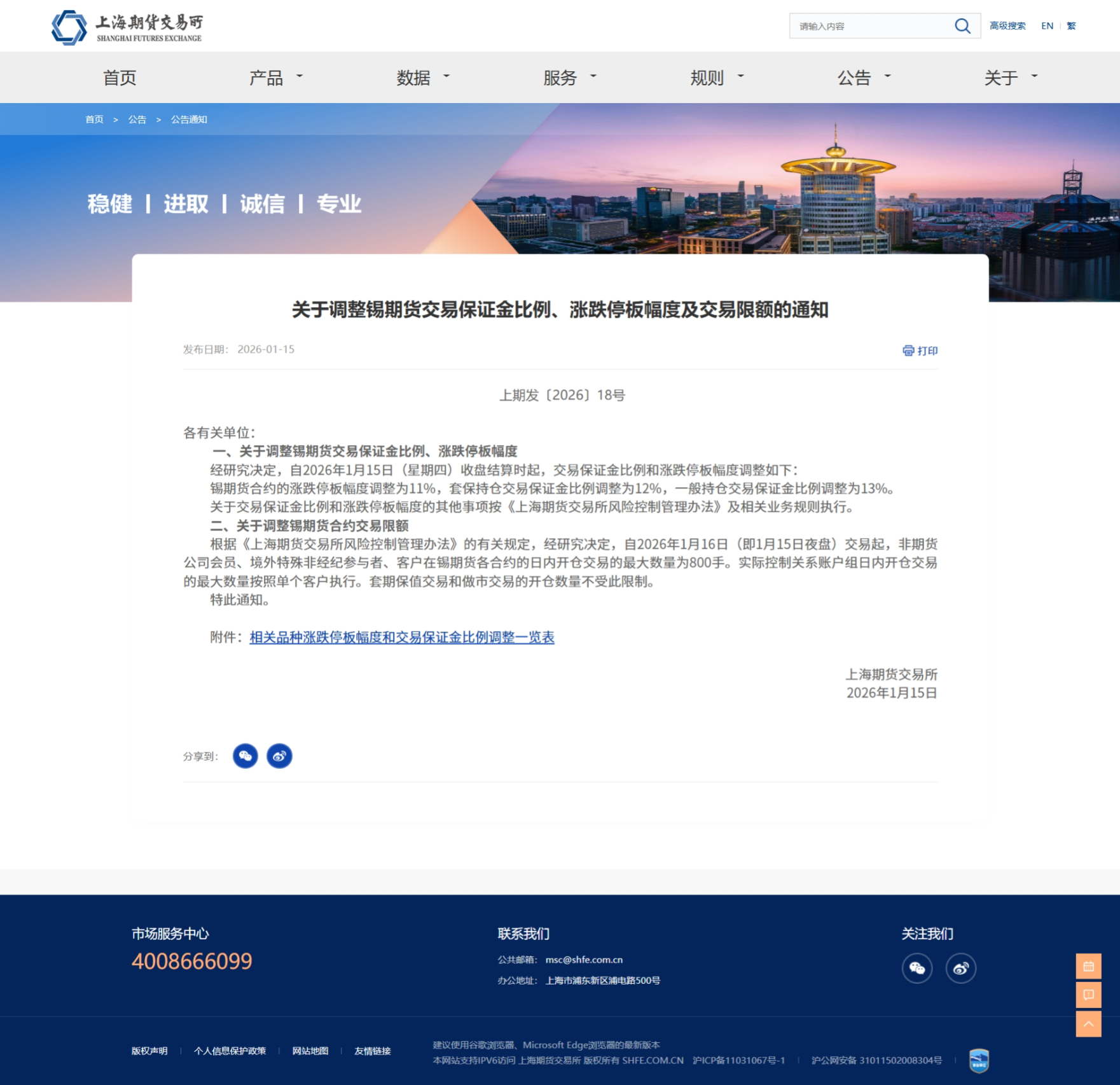
Task: Click the public institution shield badge in footer
Action: click(x=979, y=1060)
